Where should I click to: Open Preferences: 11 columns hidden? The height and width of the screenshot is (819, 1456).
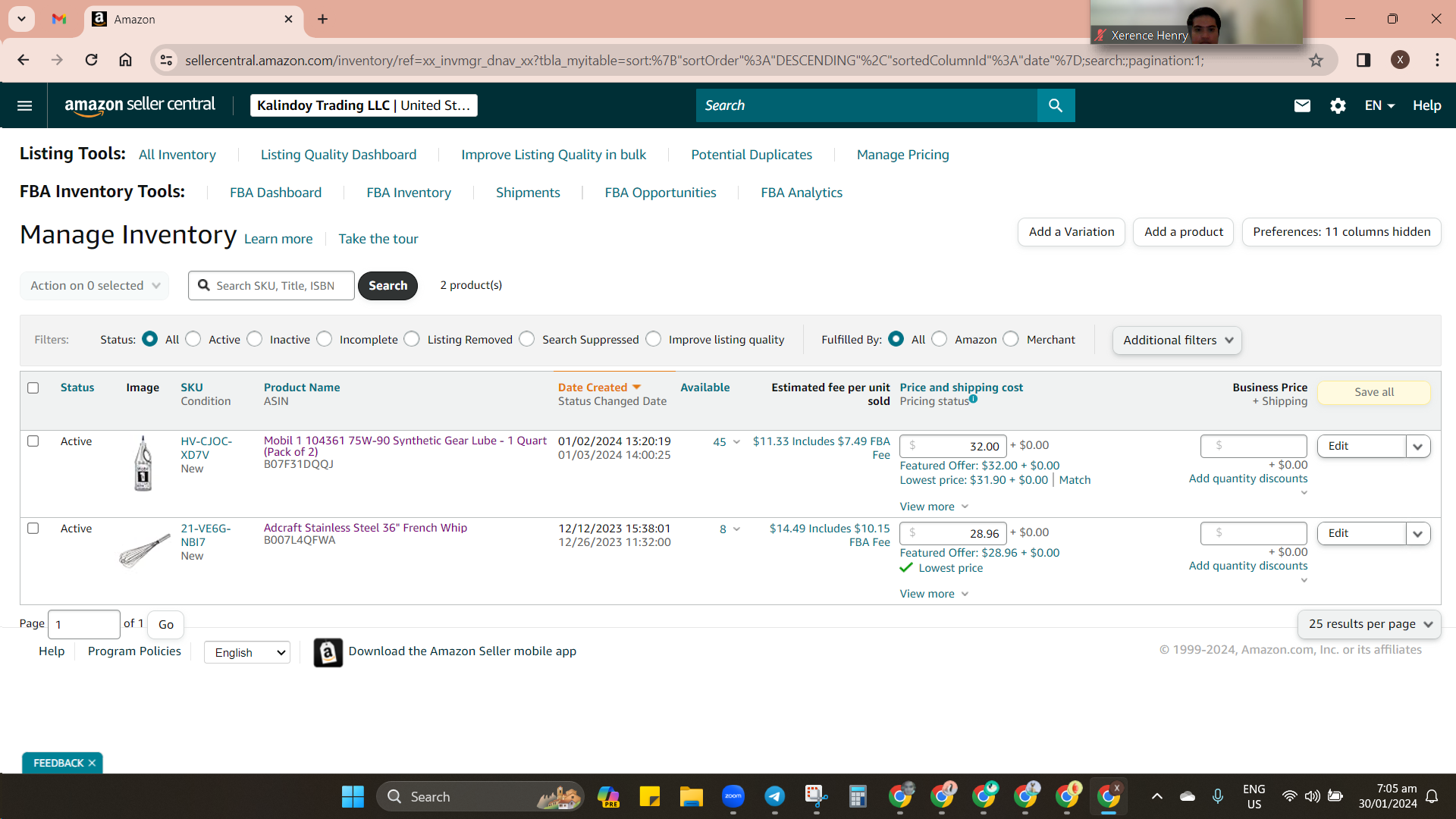point(1341,232)
